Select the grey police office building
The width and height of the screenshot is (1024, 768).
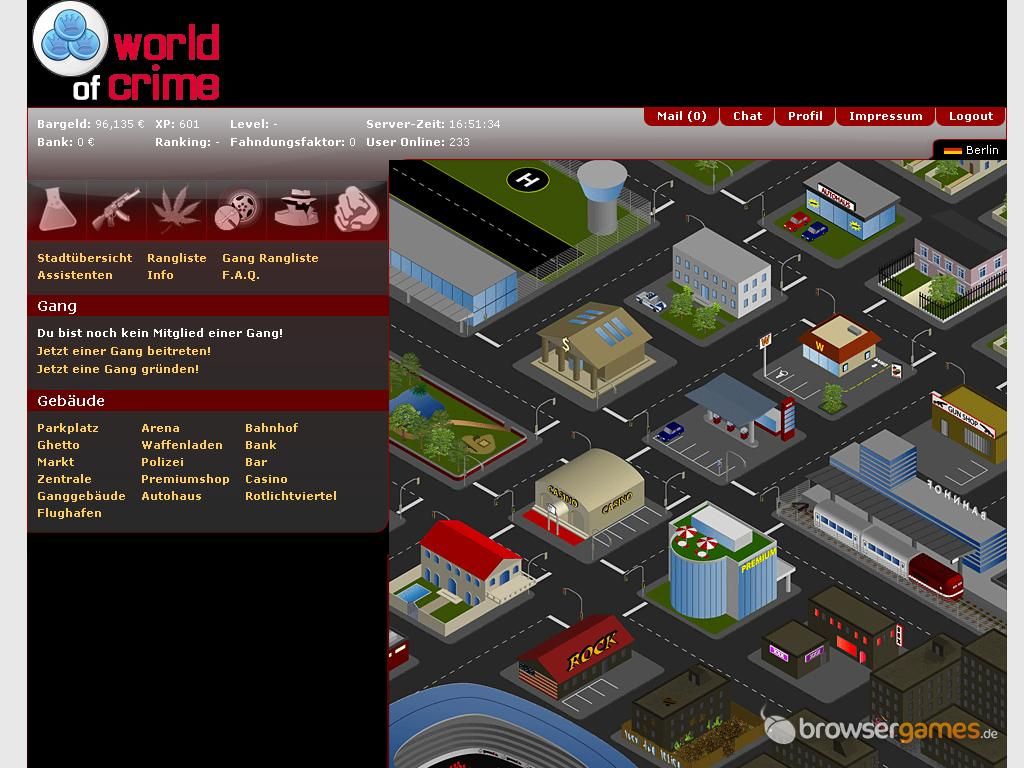[x=722, y=273]
